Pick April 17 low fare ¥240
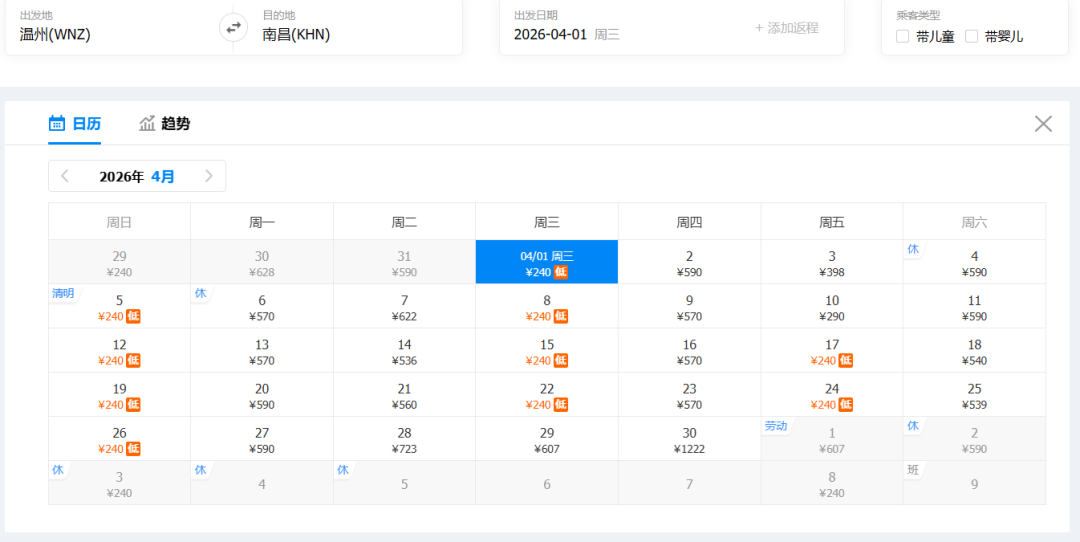 [832, 352]
